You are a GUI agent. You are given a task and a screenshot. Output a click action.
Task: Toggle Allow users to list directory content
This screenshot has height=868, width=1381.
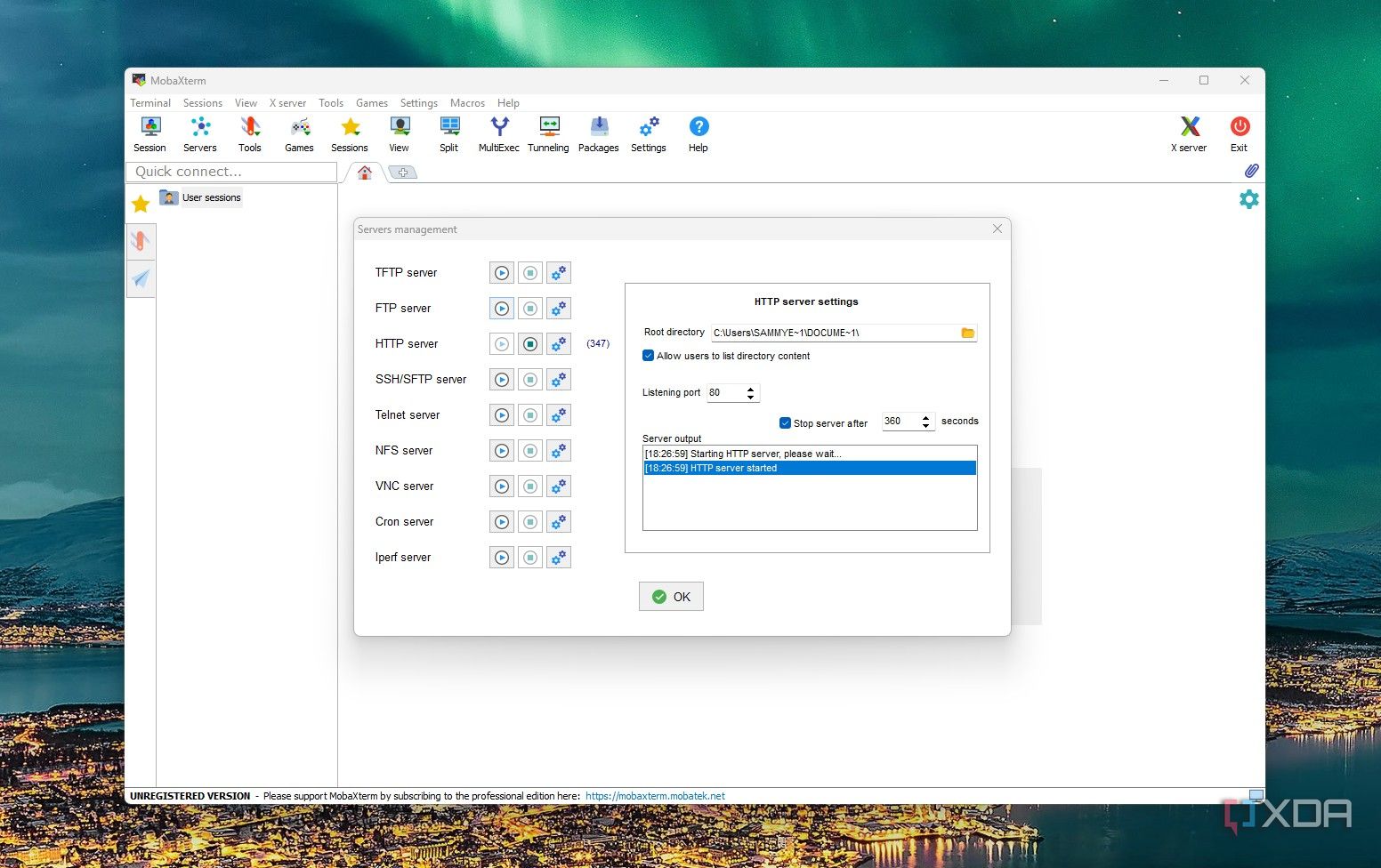[x=648, y=356]
